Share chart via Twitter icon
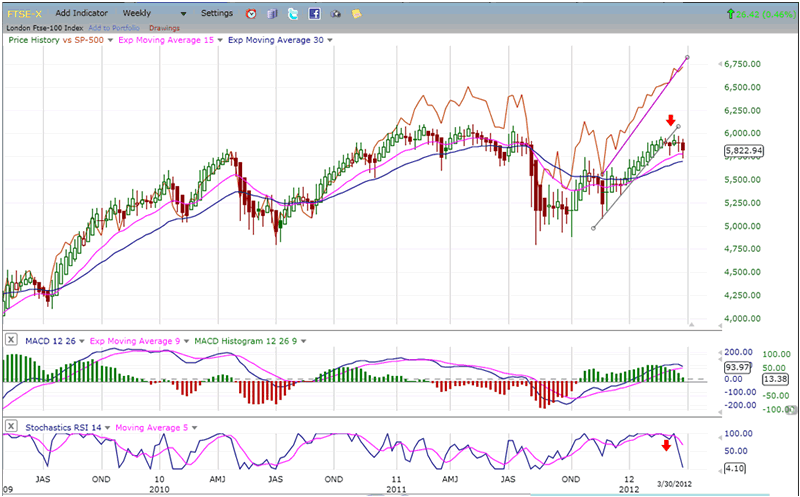Image resolution: width=800 pixels, height=497 pixels. click(x=292, y=14)
